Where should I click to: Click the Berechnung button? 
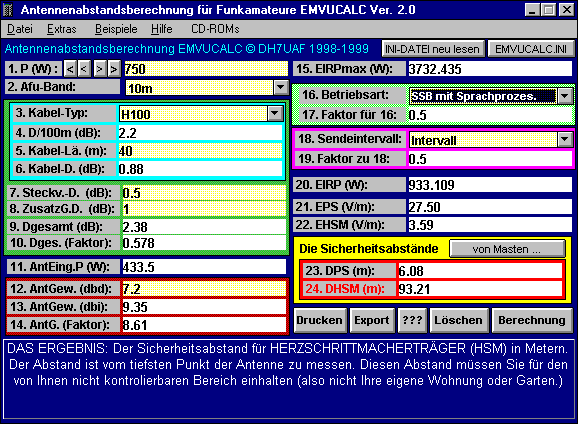pyautogui.click(x=532, y=320)
